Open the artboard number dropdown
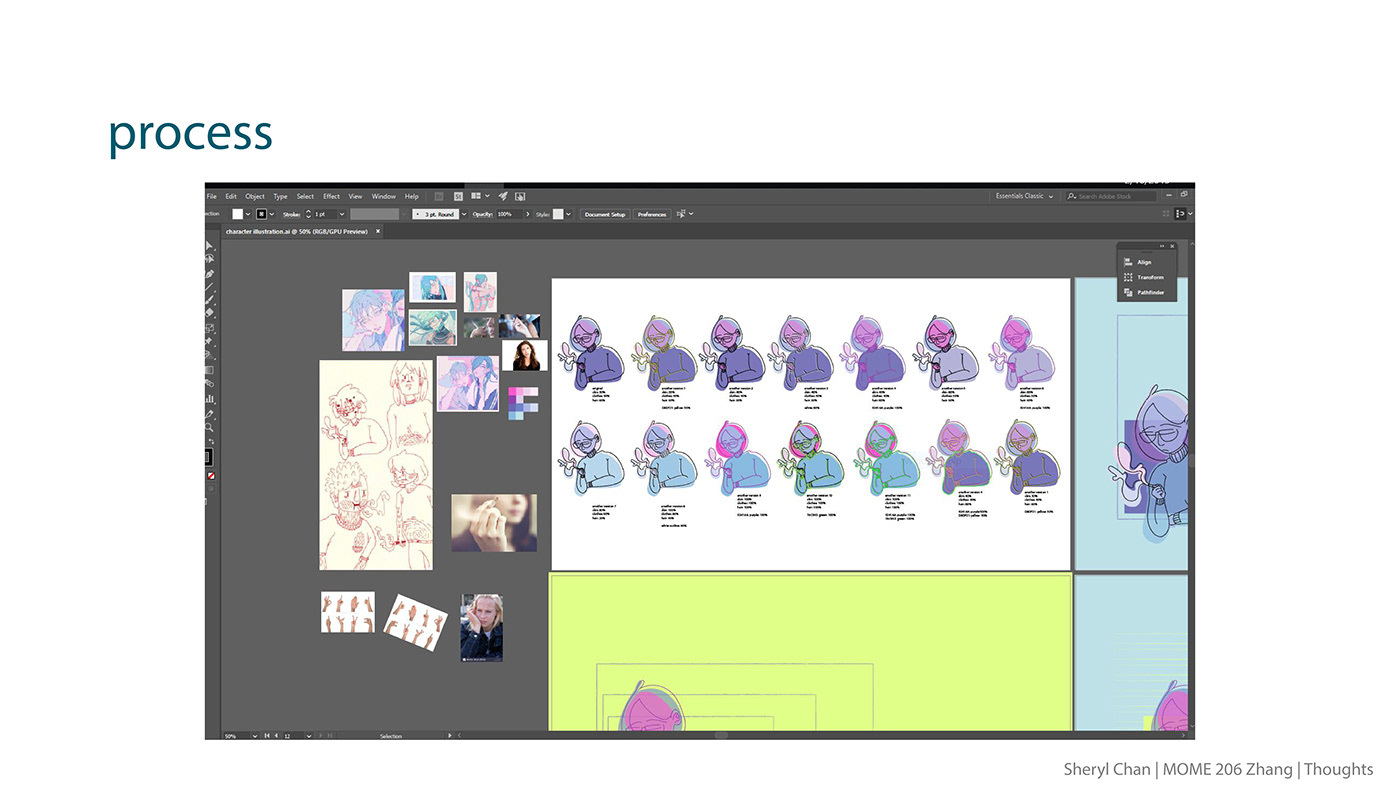This screenshot has width=1400, height=788. 309,736
